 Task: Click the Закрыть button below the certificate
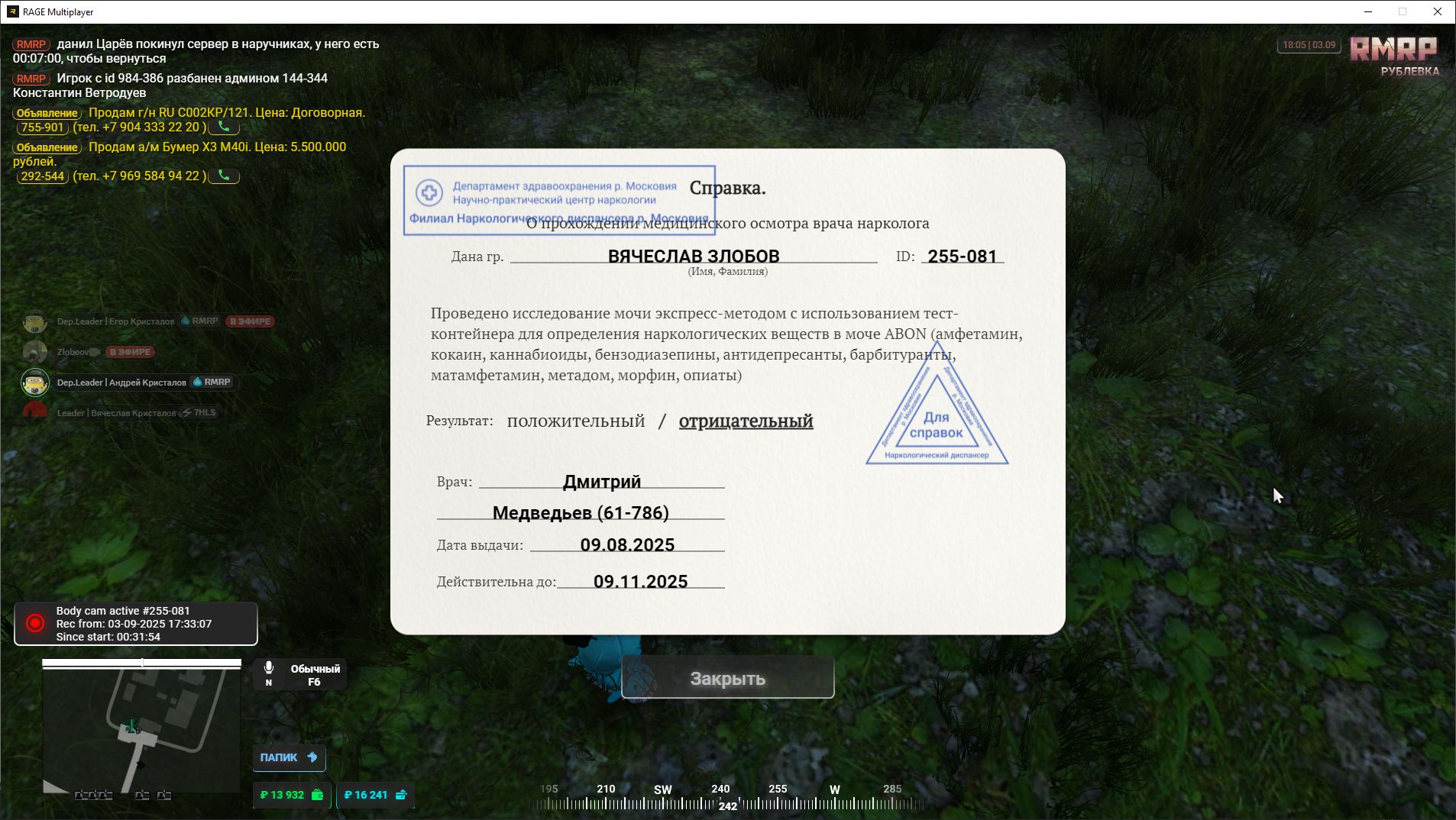727,678
